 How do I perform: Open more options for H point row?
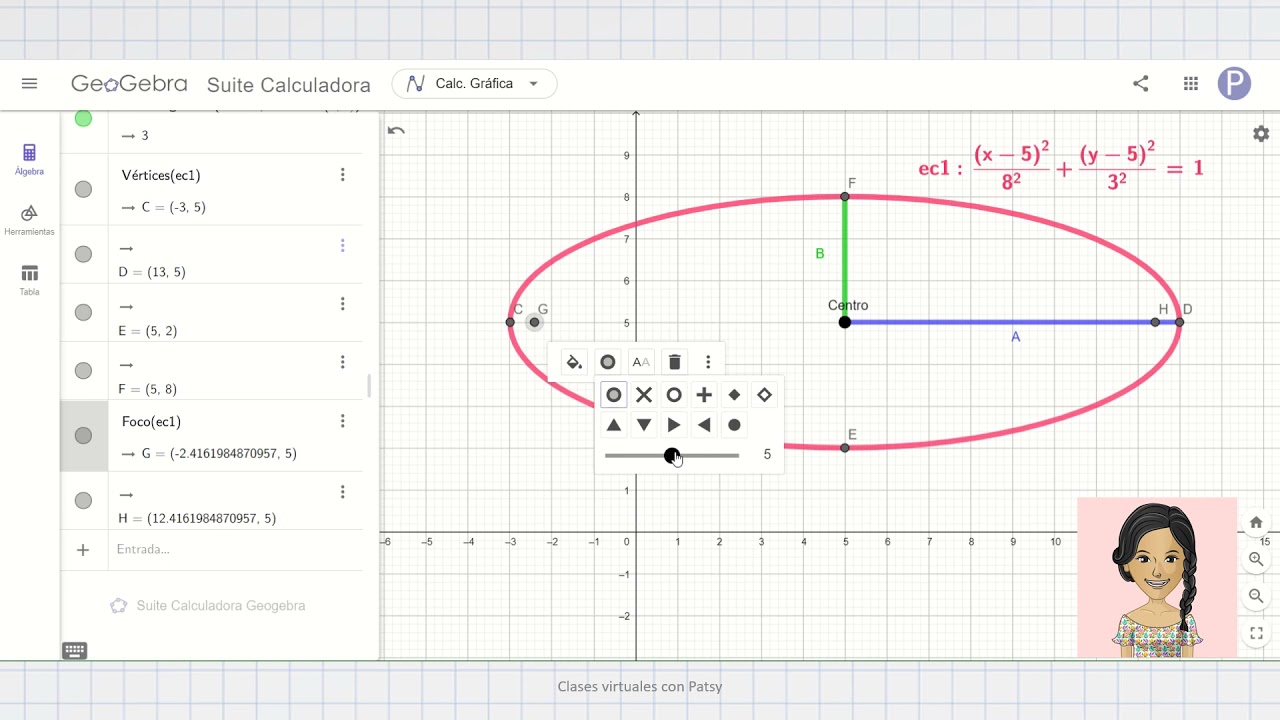point(342,492)
